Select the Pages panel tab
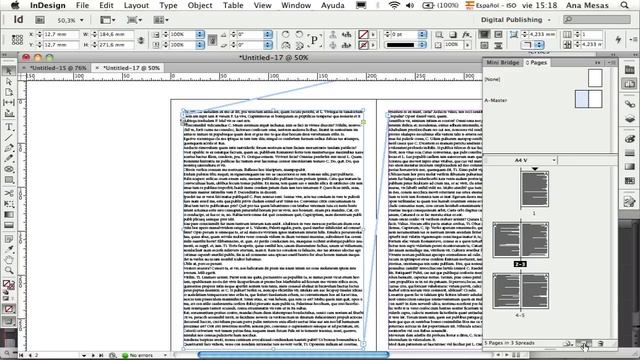640x360 pixels. pyautogui.click(x=536, y=62)
